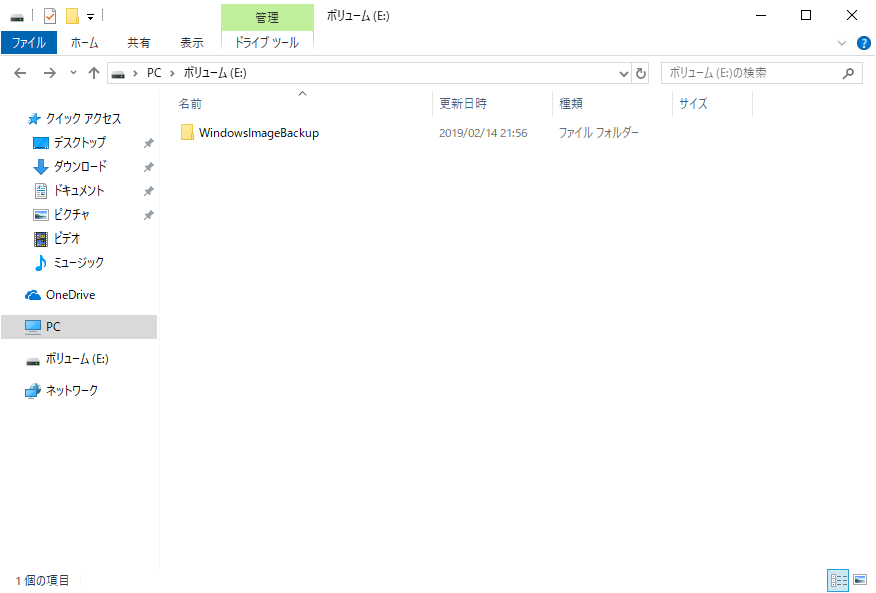Open デスクトップ in navigation pane
The width and height of the screenshot is (876, 593).
click(x=79, y=143)
